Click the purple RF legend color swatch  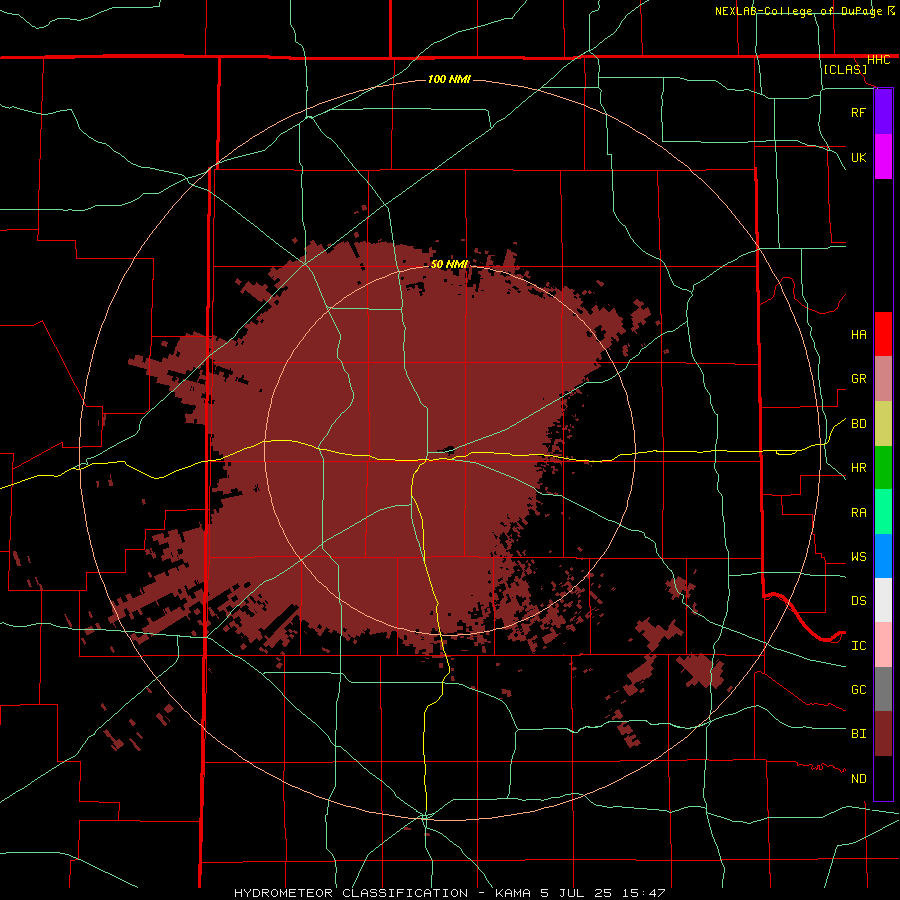[x=883, y=111]
